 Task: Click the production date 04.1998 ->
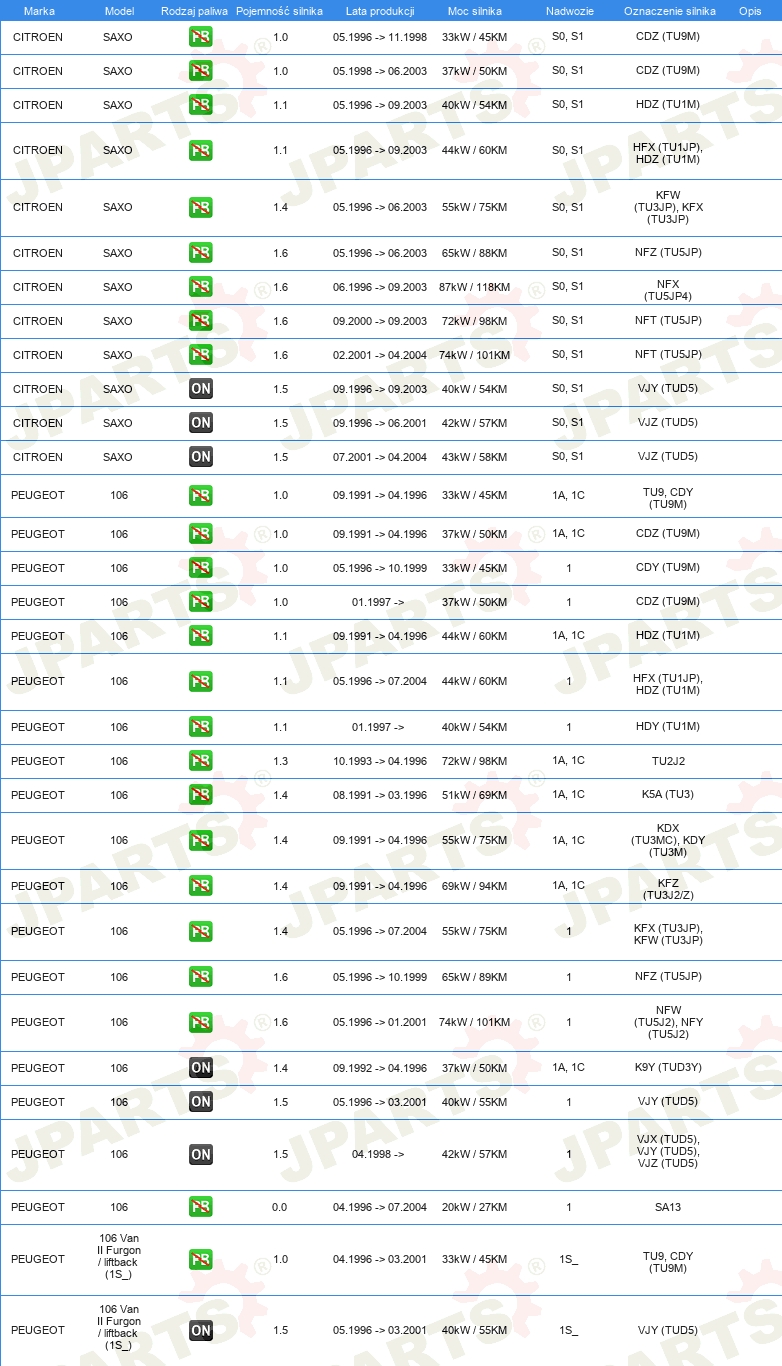(x=378, y=1154)
